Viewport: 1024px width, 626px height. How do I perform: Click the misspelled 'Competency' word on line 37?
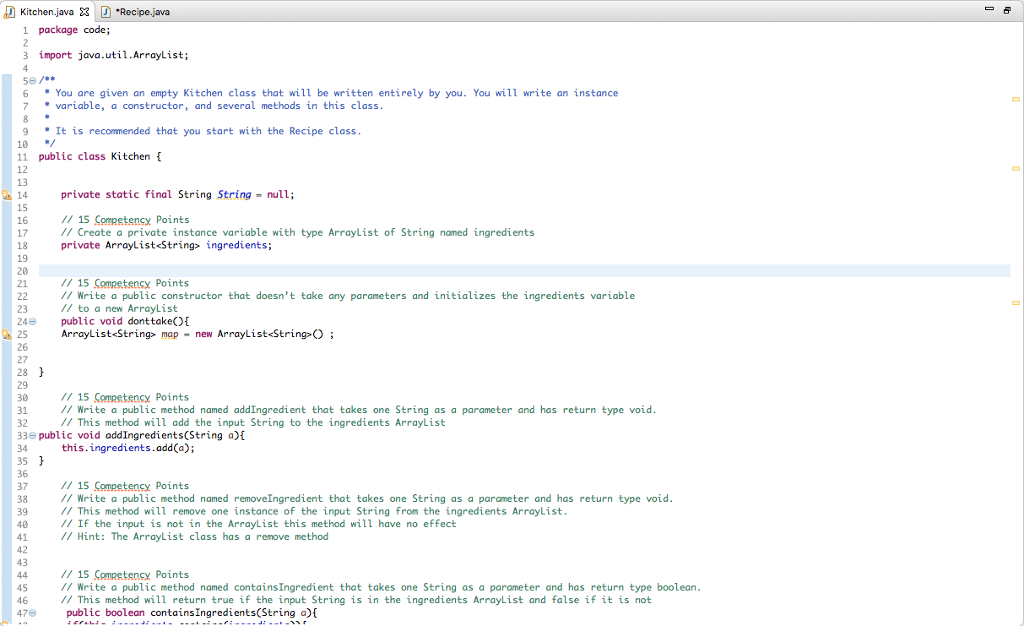point(122,486)
